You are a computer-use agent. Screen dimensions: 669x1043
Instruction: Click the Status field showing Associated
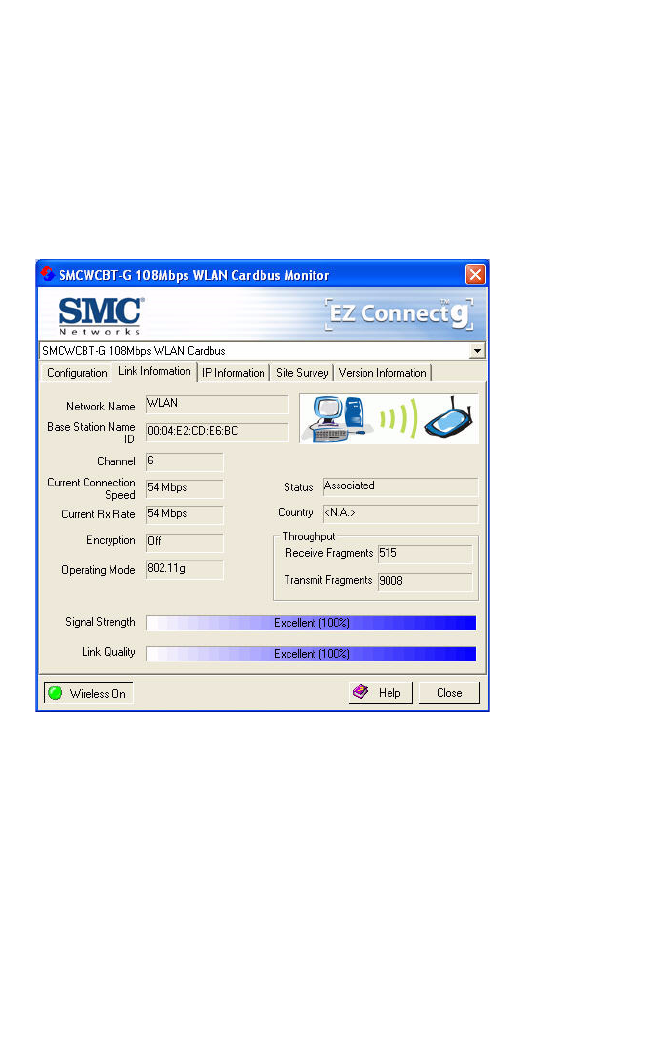tap(400, 487)
